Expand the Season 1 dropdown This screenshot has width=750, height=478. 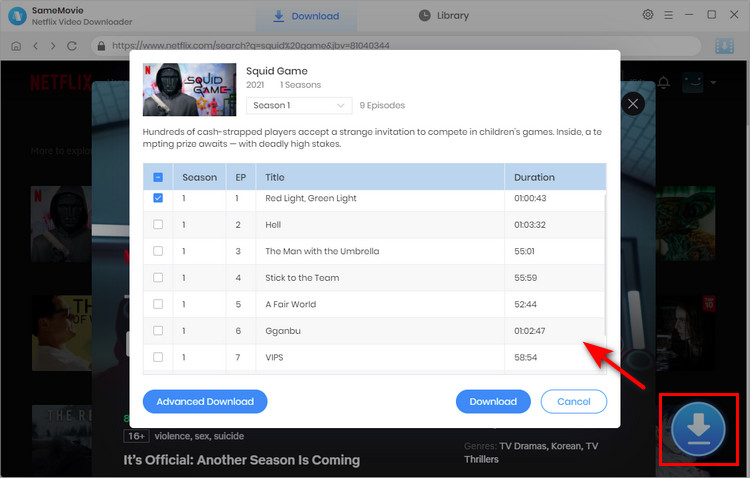tap(299, 105)
